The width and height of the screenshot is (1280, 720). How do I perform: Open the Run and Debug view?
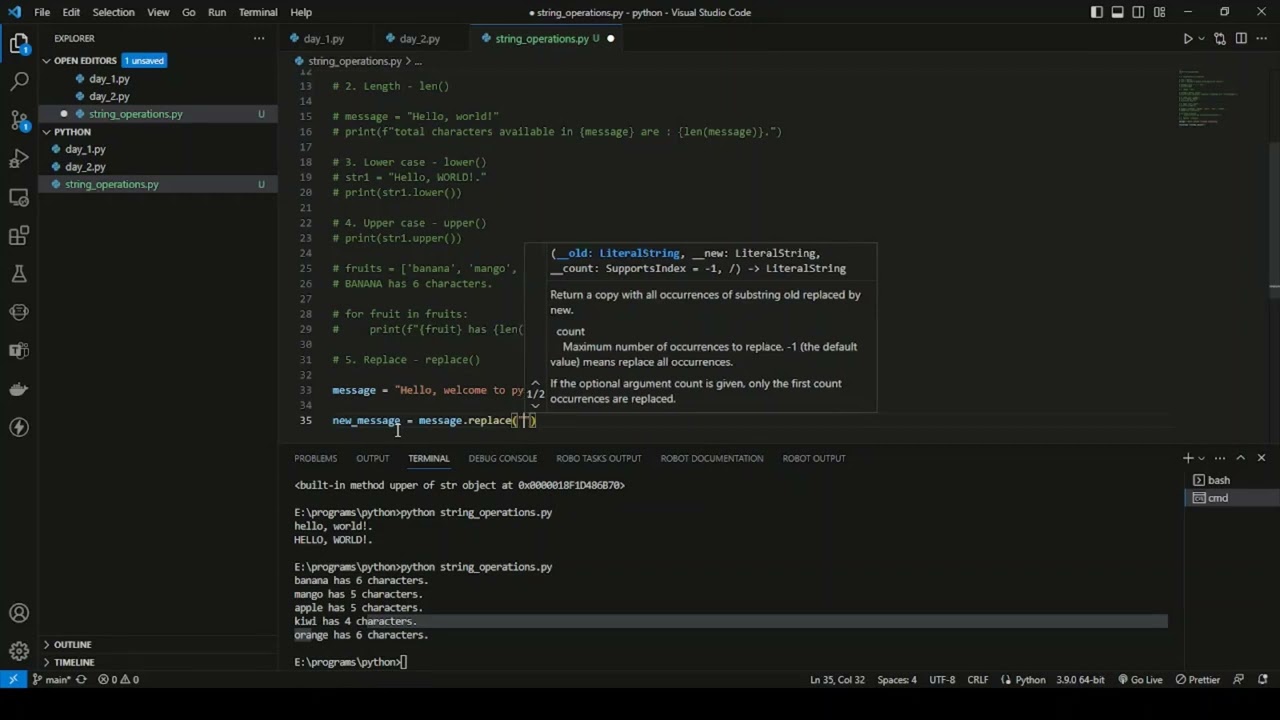19,159
